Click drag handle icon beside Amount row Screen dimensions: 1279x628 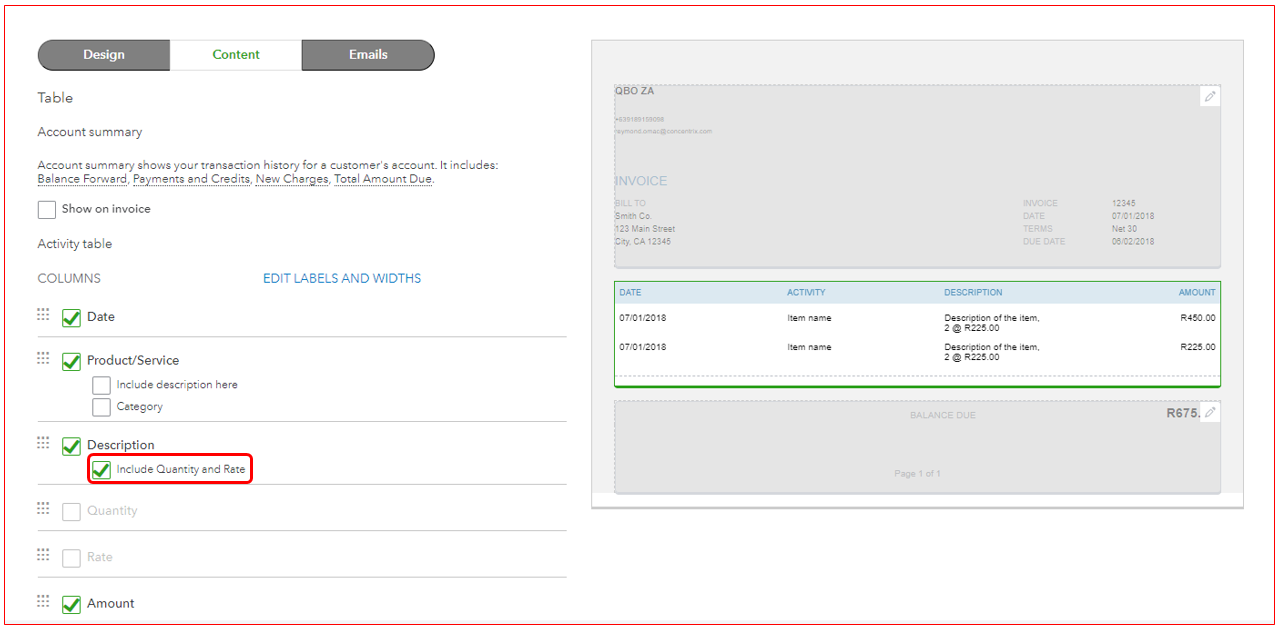tap(43, 601)
